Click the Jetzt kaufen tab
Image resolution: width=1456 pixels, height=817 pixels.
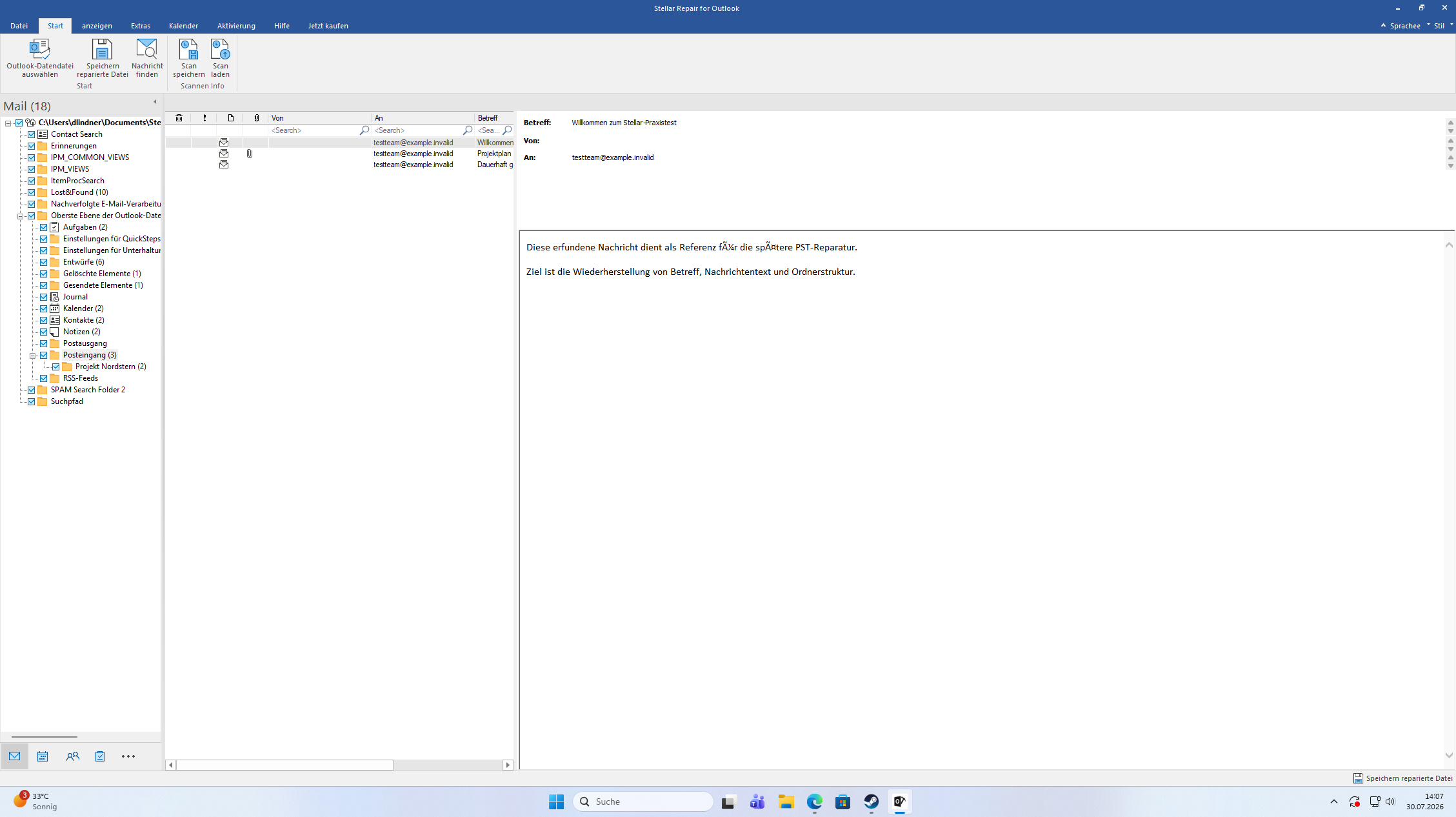328,26
